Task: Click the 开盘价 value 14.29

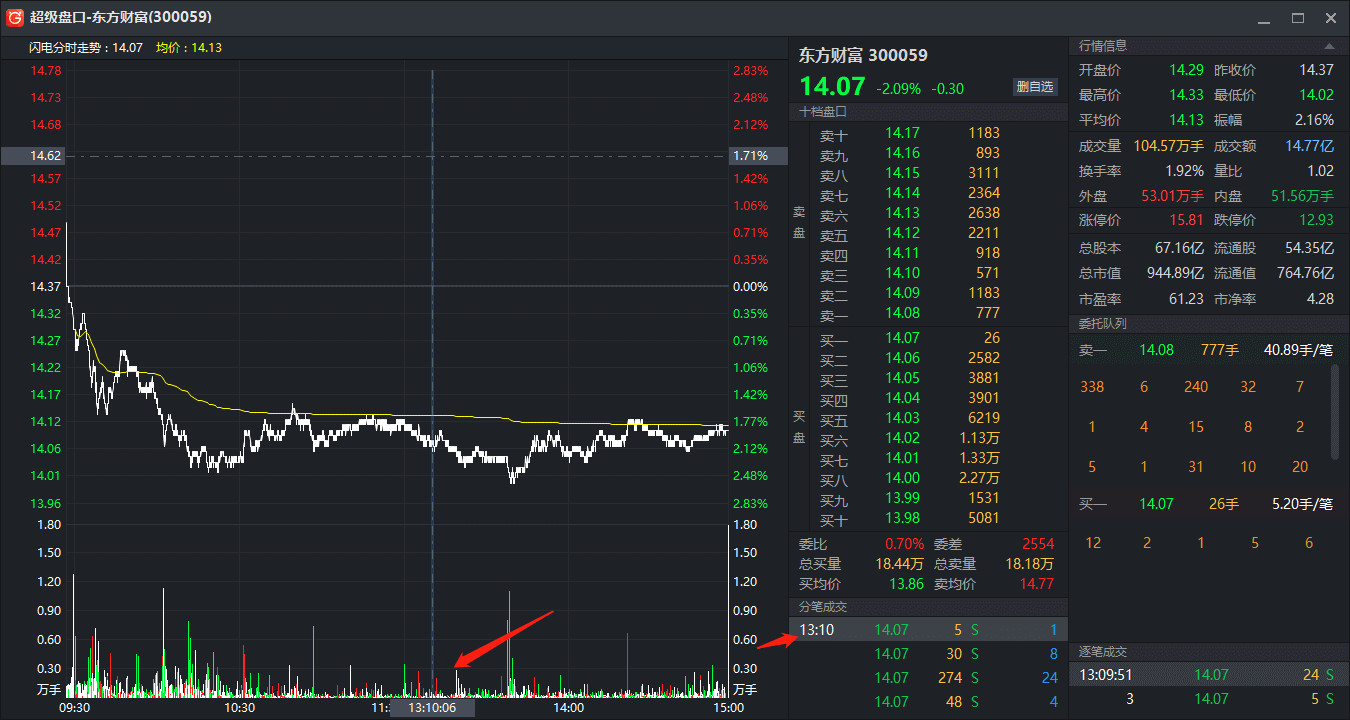Action: pos(1187,70)
